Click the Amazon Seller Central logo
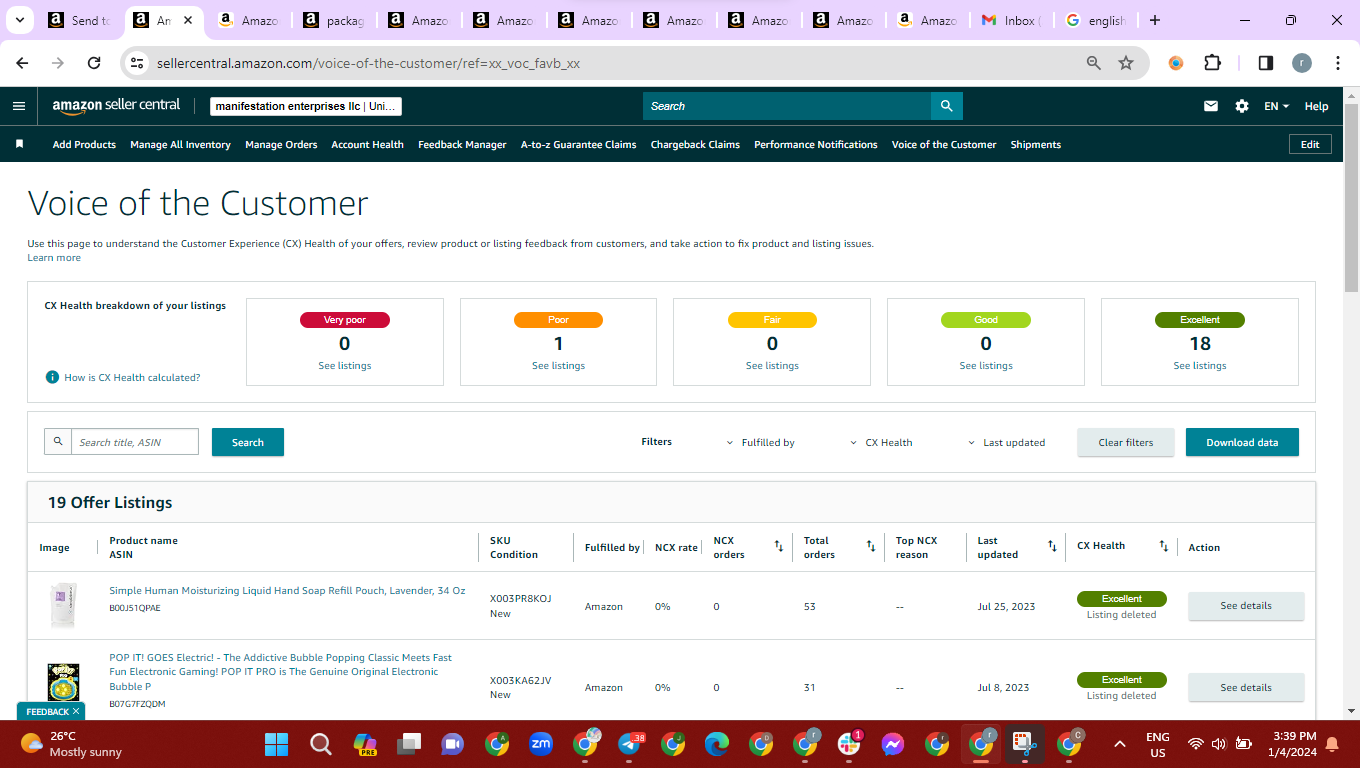The width and height of the screenshot is (1360, 768). click(x=116, y=106)
